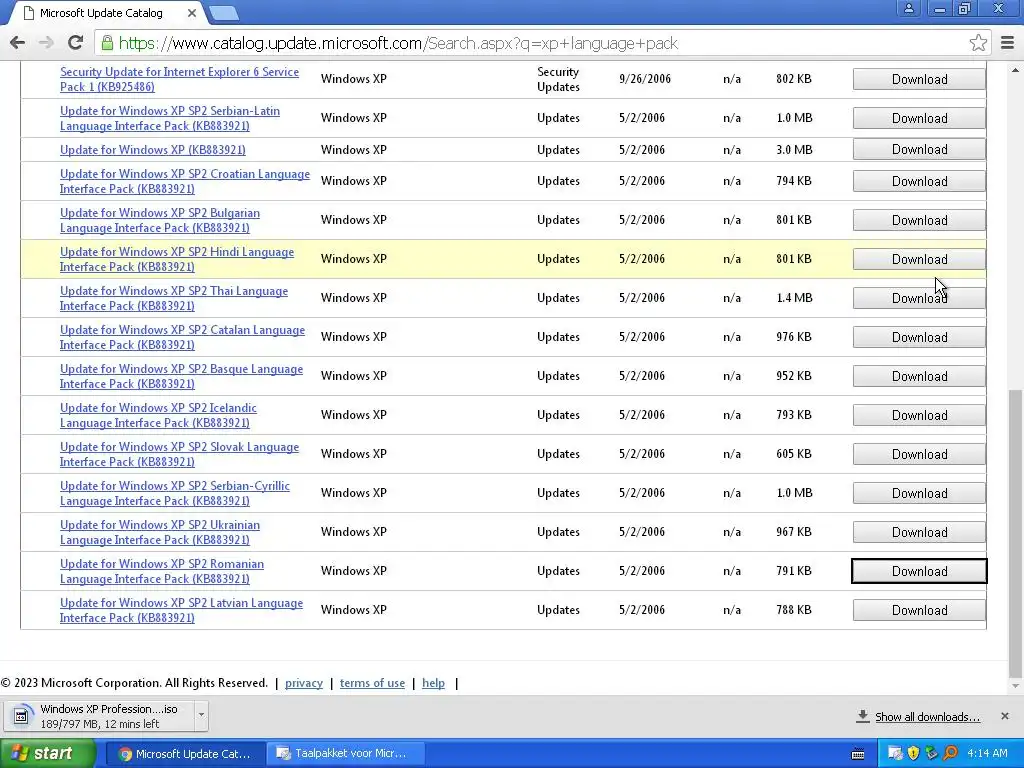Open the Thai Language Interface Pack link
This screenshot has width=1024, height=768.
pos(174,298)
